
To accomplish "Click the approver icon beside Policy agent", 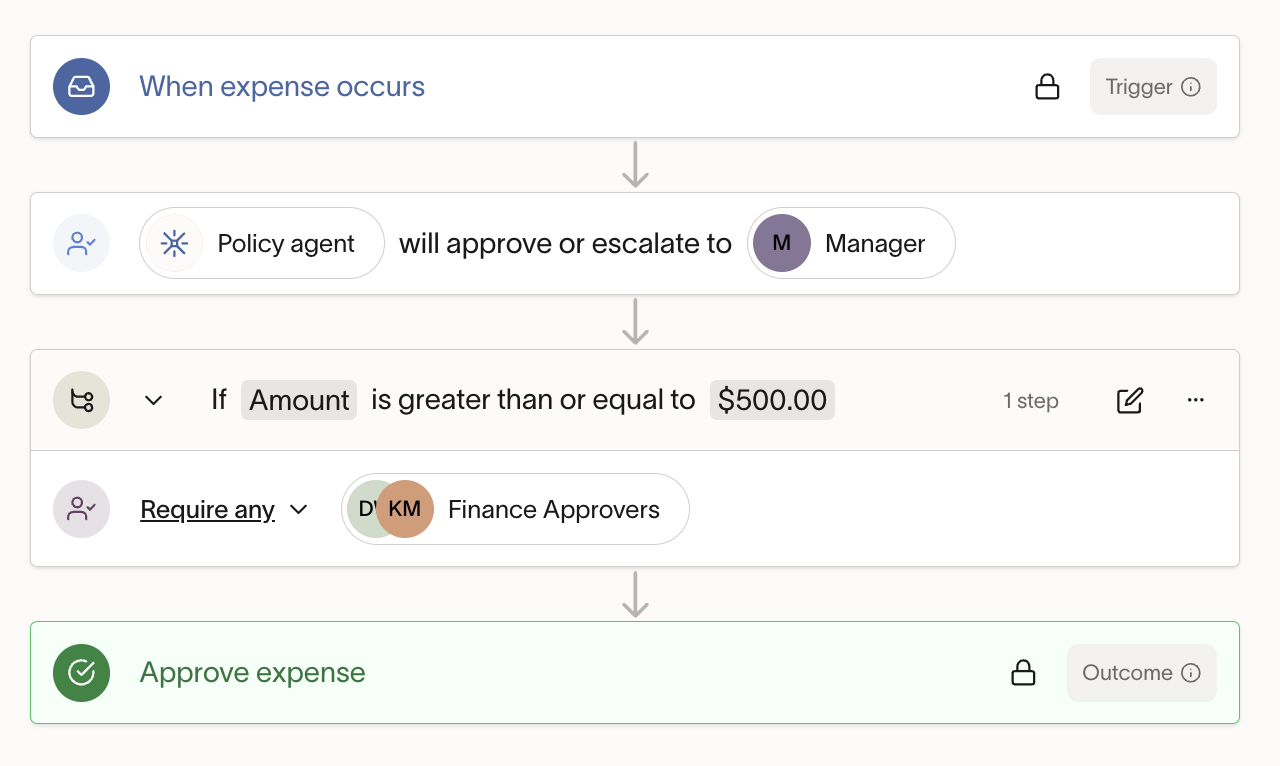I will coord(81,244).
